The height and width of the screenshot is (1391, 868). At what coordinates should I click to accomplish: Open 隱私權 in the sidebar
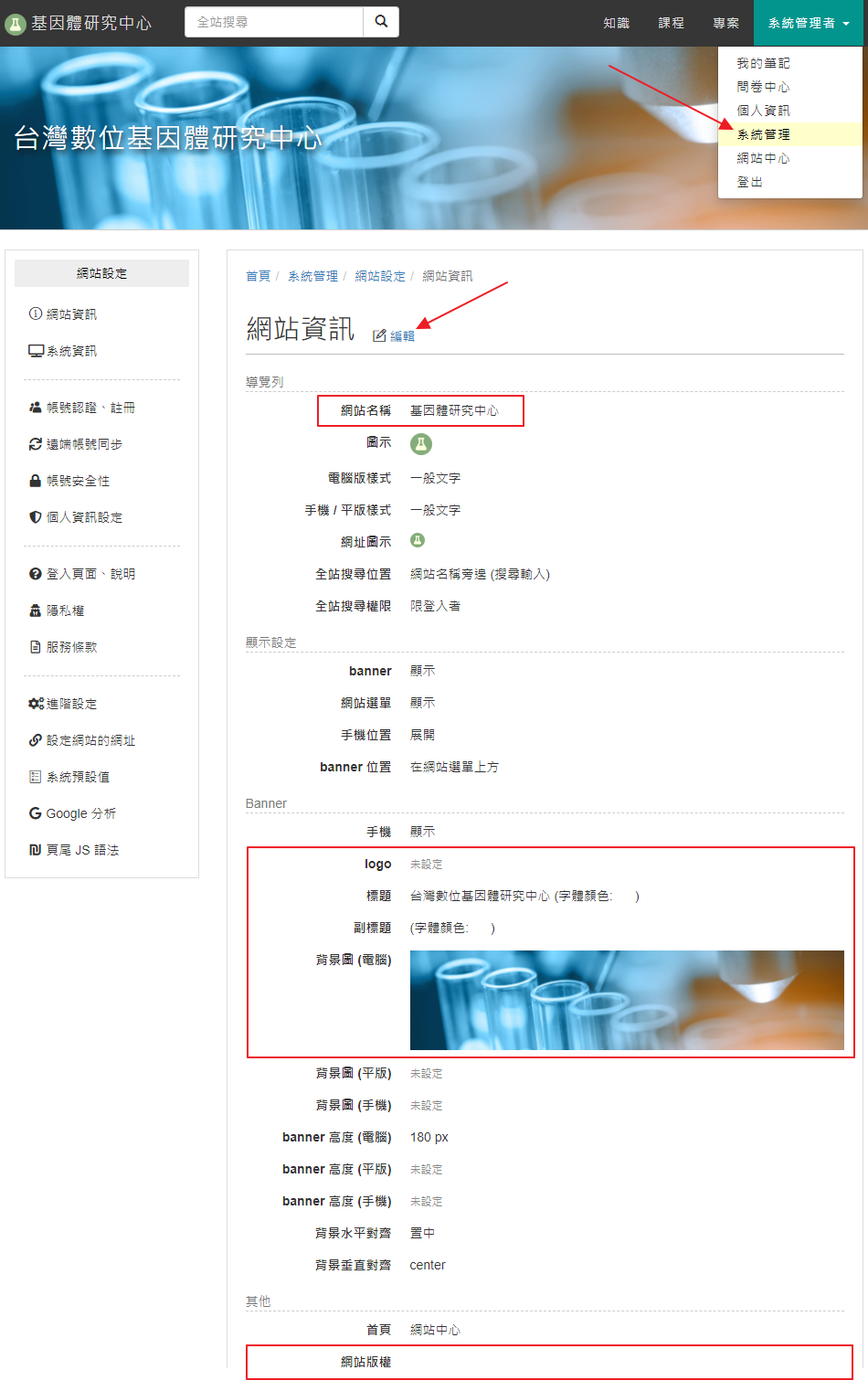click(57, 611)
